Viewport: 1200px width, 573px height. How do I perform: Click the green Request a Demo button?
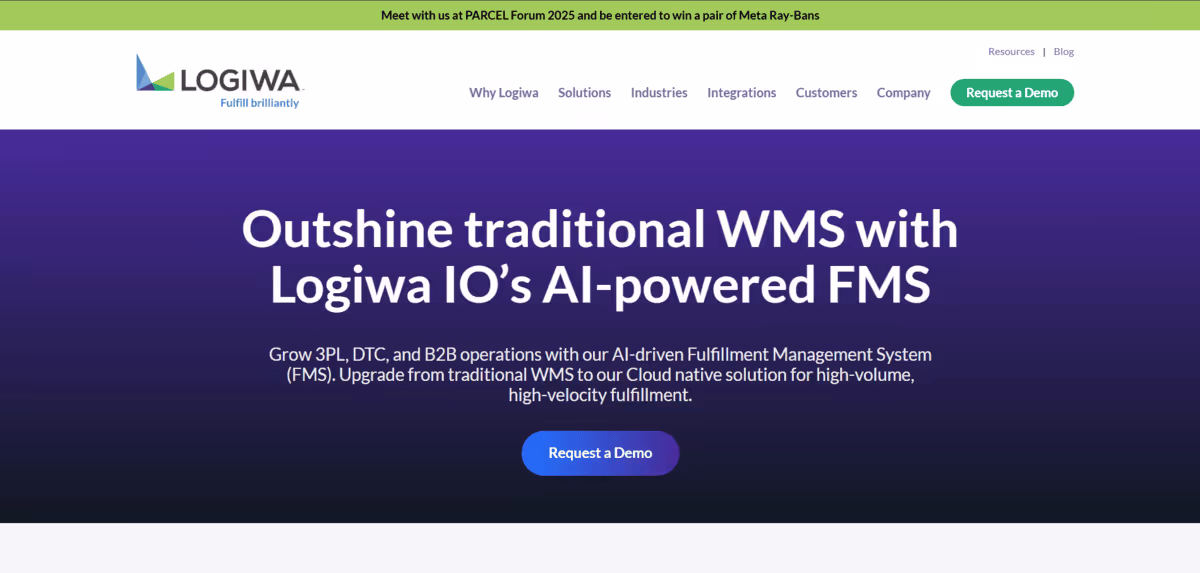click(x=1012, y=93)
